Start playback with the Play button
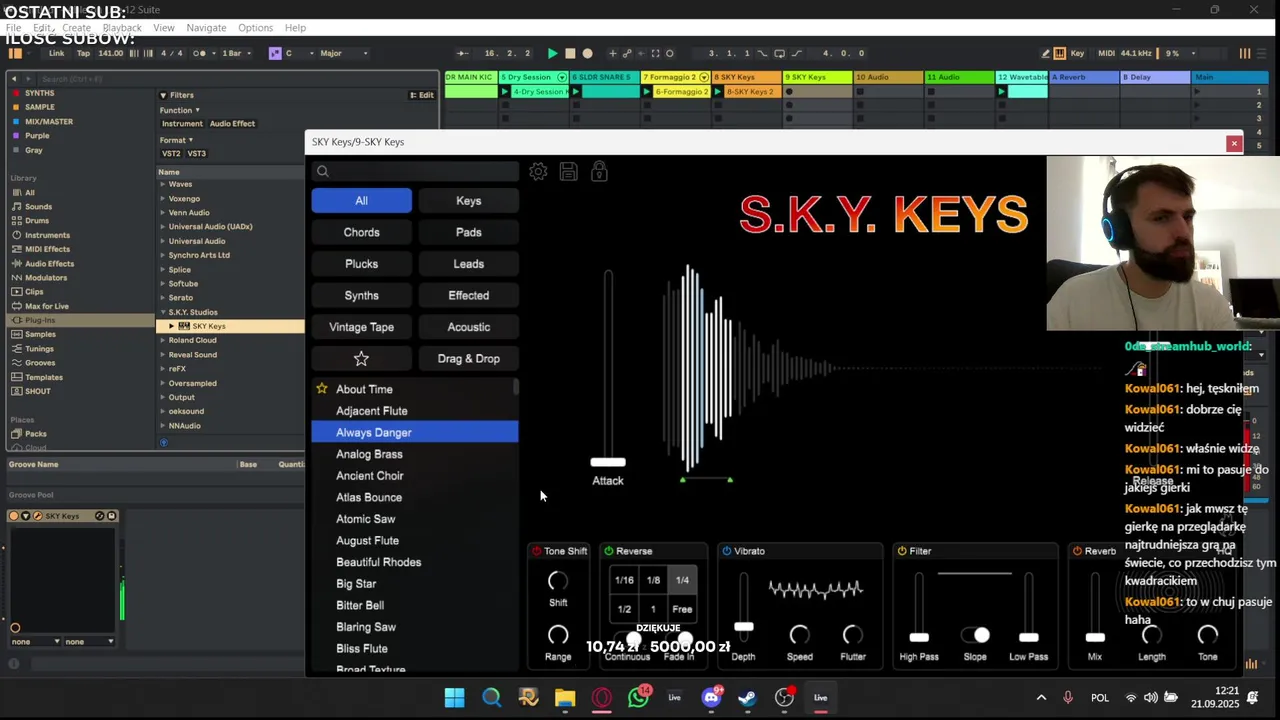1280x720 pixels. [x=552, y=53]
